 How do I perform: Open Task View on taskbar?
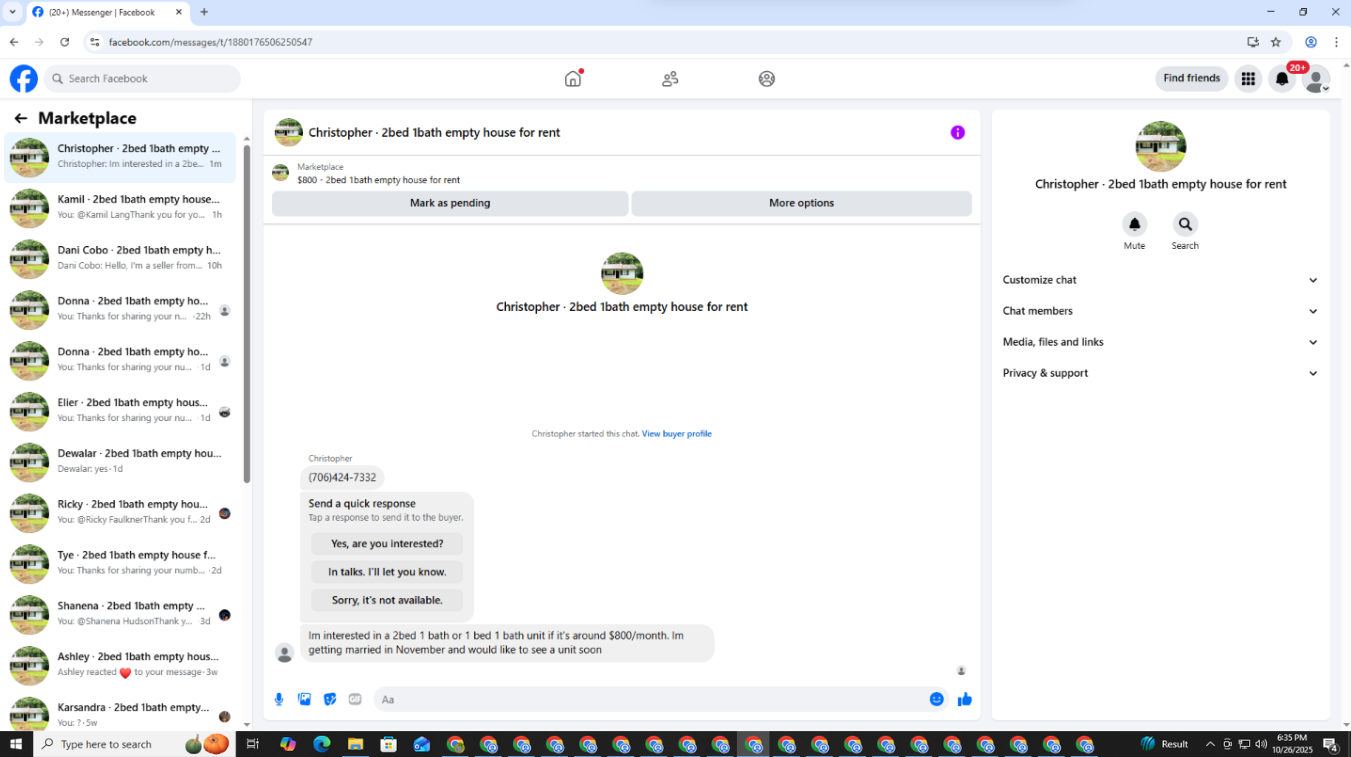[x=253, y=744]
